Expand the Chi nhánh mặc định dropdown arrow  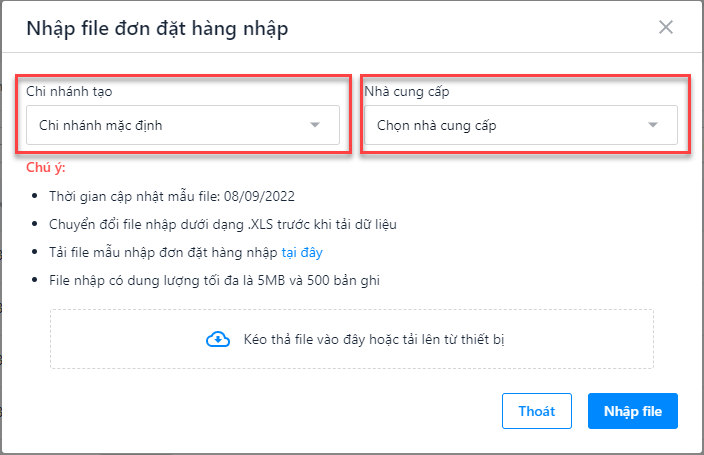[x=315, y=125]
